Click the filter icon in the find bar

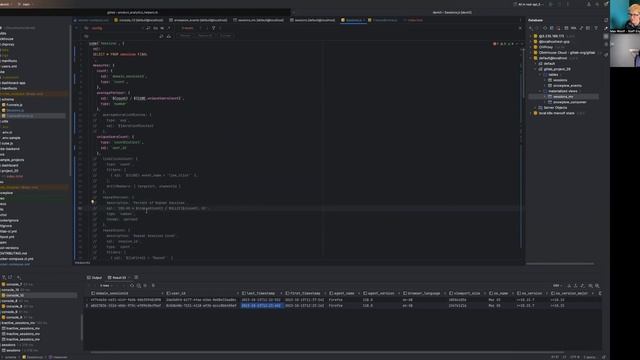click(213, 28)
